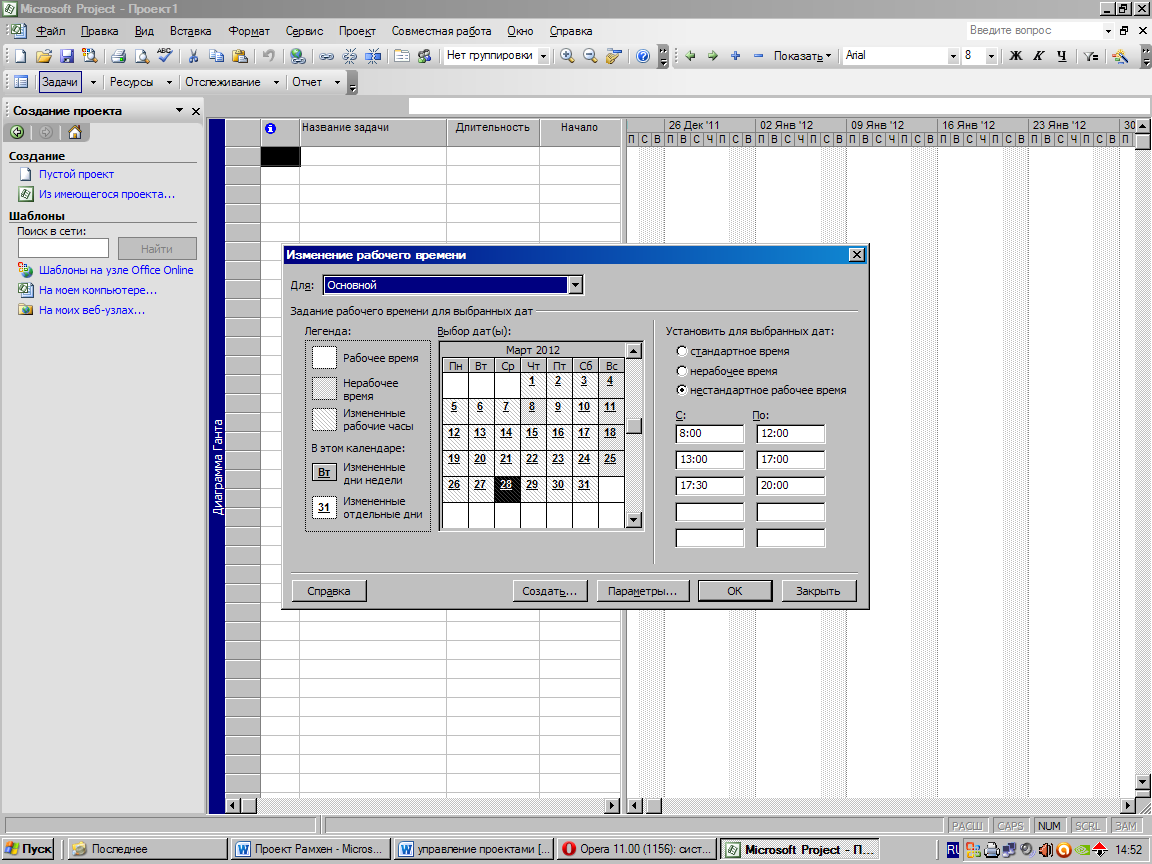This screenshot has height=864, width=1152.
Task: Open the 'Нет группировки' grouping dropdown
Action: click(x=544, y=57)
